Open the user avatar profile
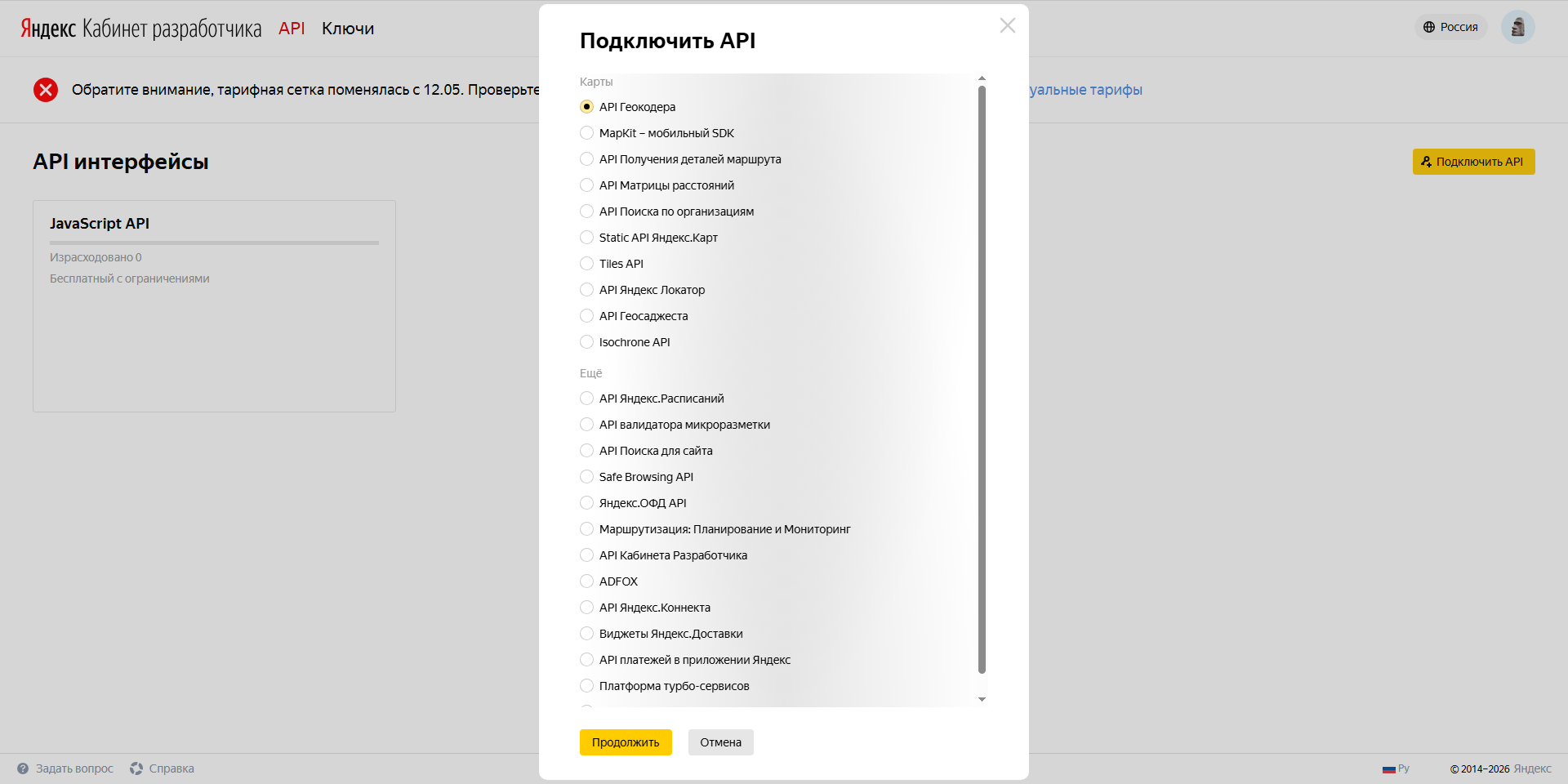1568x784 pixels. 1518,27
